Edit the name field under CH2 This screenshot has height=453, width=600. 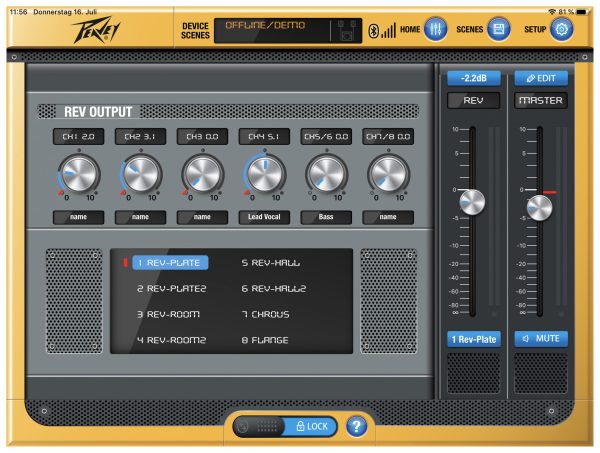[140, 217]
